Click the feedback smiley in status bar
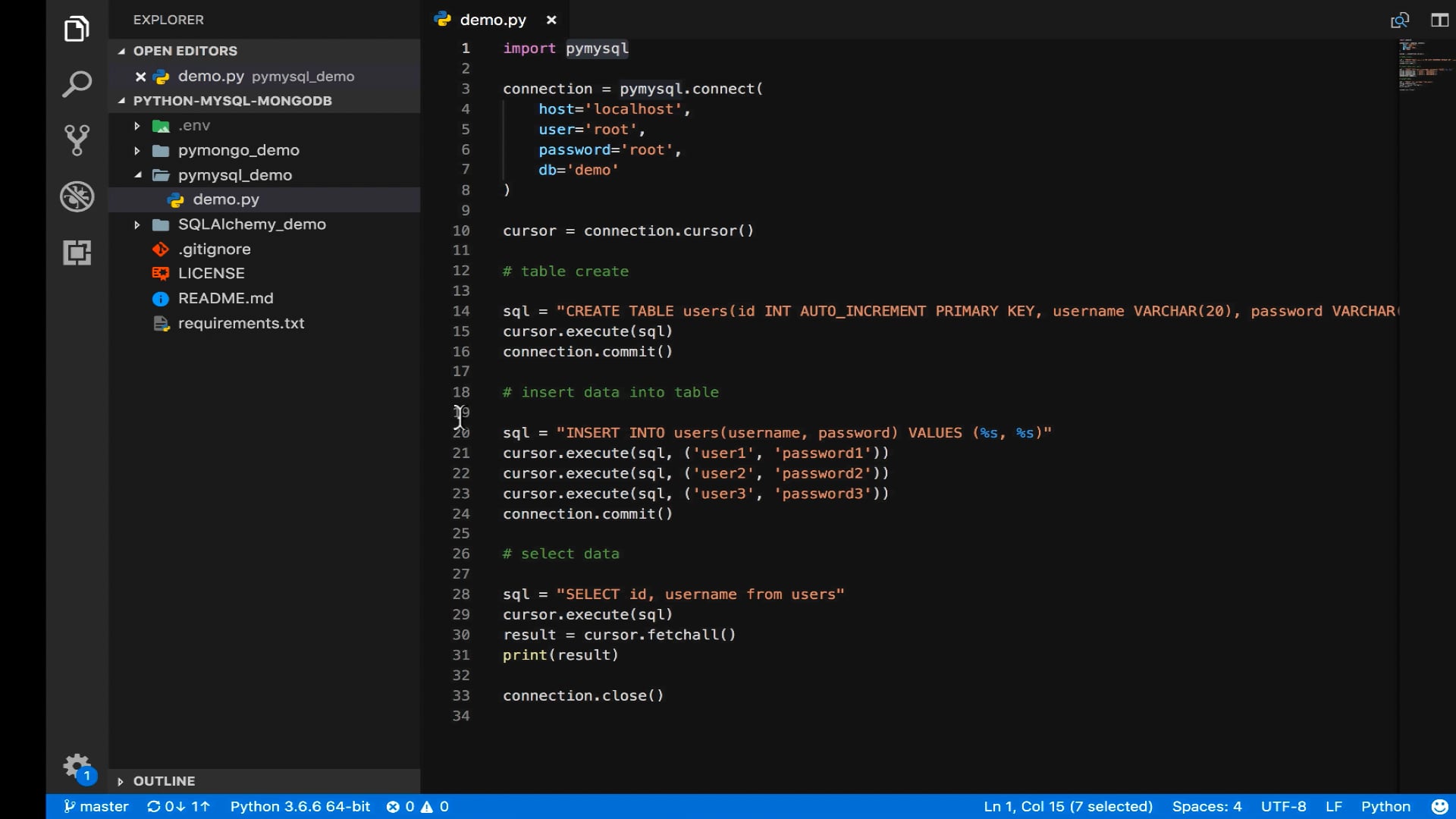 [x=1439, y=806]
